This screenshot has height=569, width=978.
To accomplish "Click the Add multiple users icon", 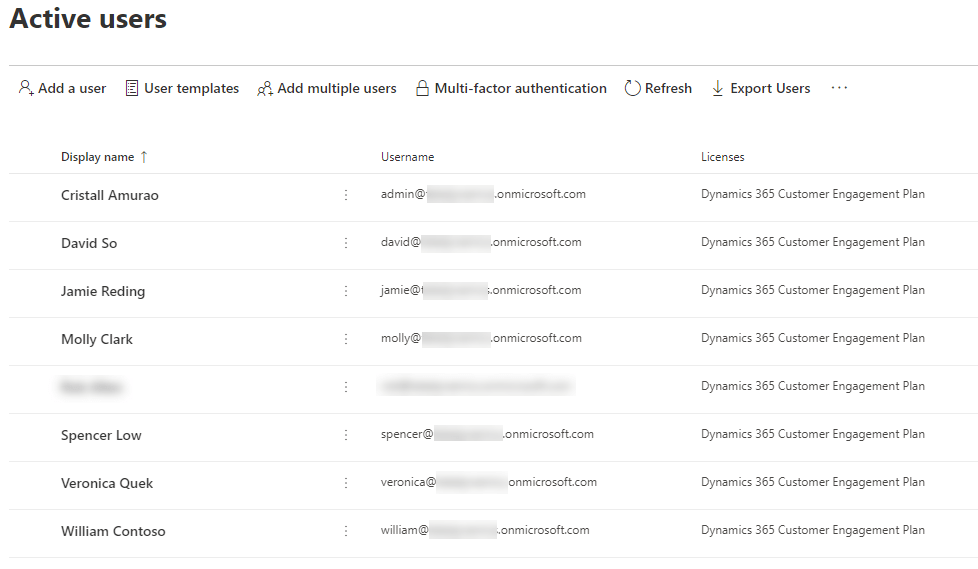I will [265, 88].
